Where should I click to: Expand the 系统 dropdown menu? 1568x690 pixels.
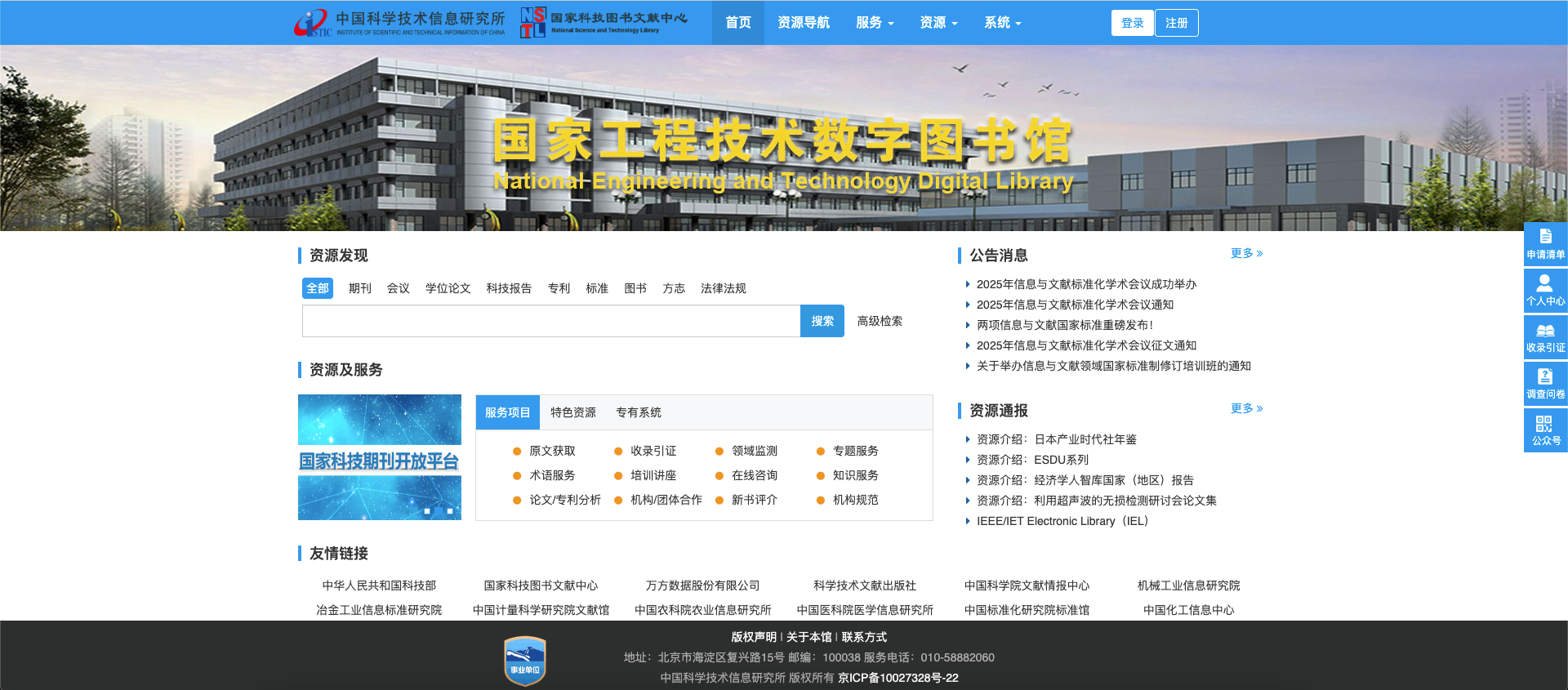point(1002,23)
